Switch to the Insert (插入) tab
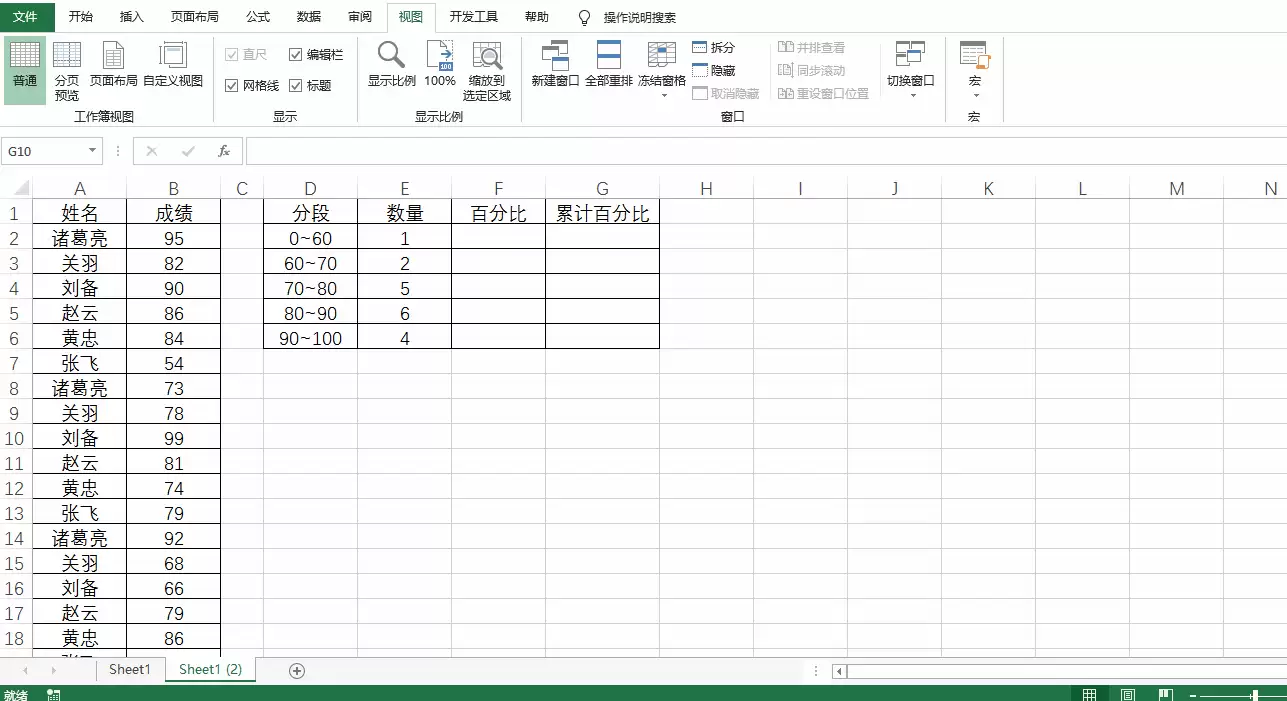Screen dimensions: 1287x701 pyautogui.click(x=132, y=17)
